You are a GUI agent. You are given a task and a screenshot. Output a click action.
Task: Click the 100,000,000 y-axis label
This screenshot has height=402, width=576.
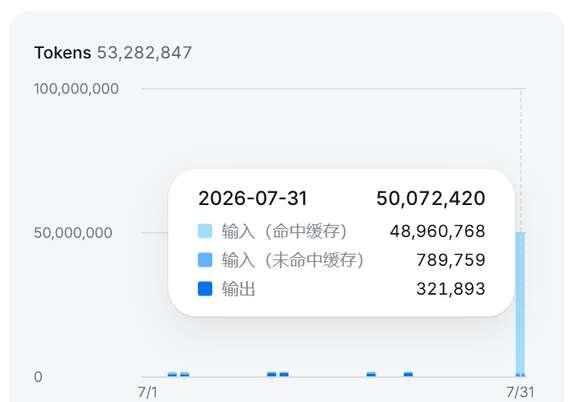coord(76,89)
